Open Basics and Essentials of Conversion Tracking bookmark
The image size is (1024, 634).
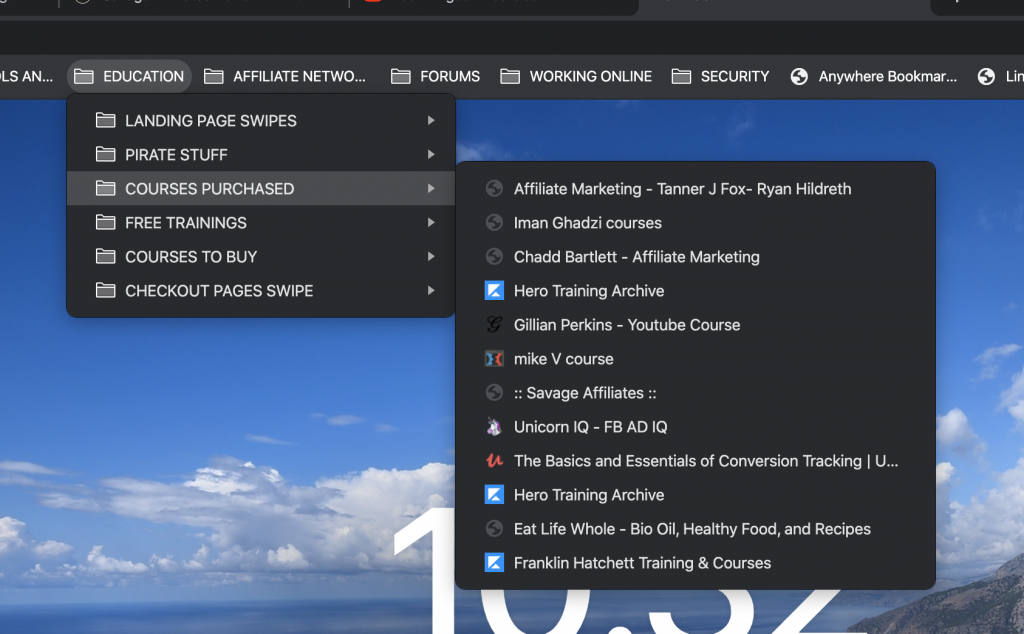tap(696, 460)
